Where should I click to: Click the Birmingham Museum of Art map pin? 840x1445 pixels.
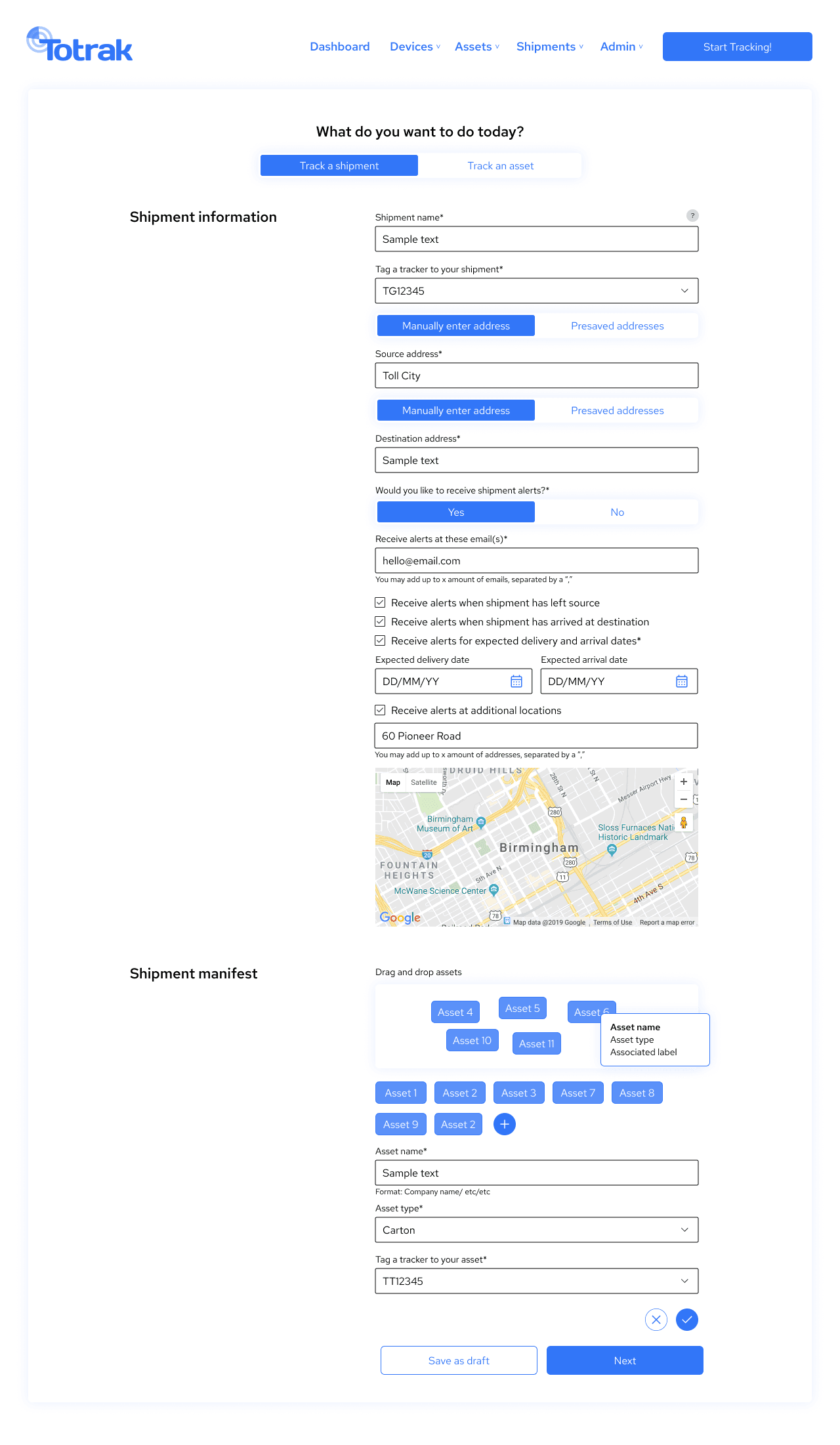(481, 822)
